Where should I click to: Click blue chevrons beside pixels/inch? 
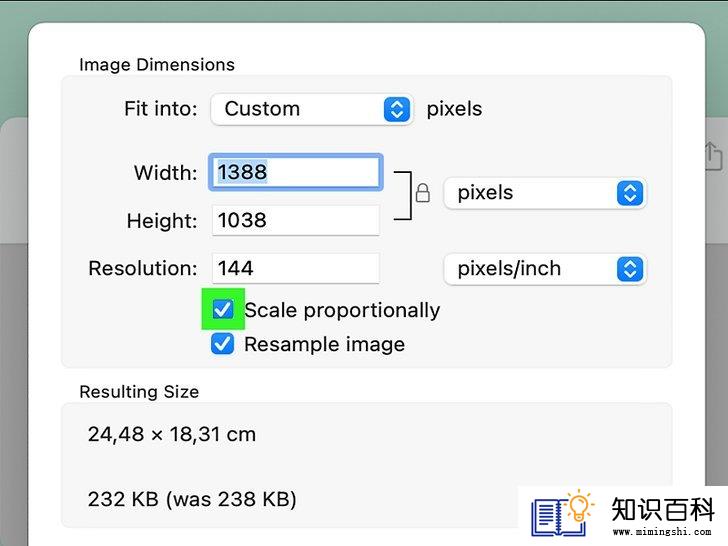click(629, 269)
